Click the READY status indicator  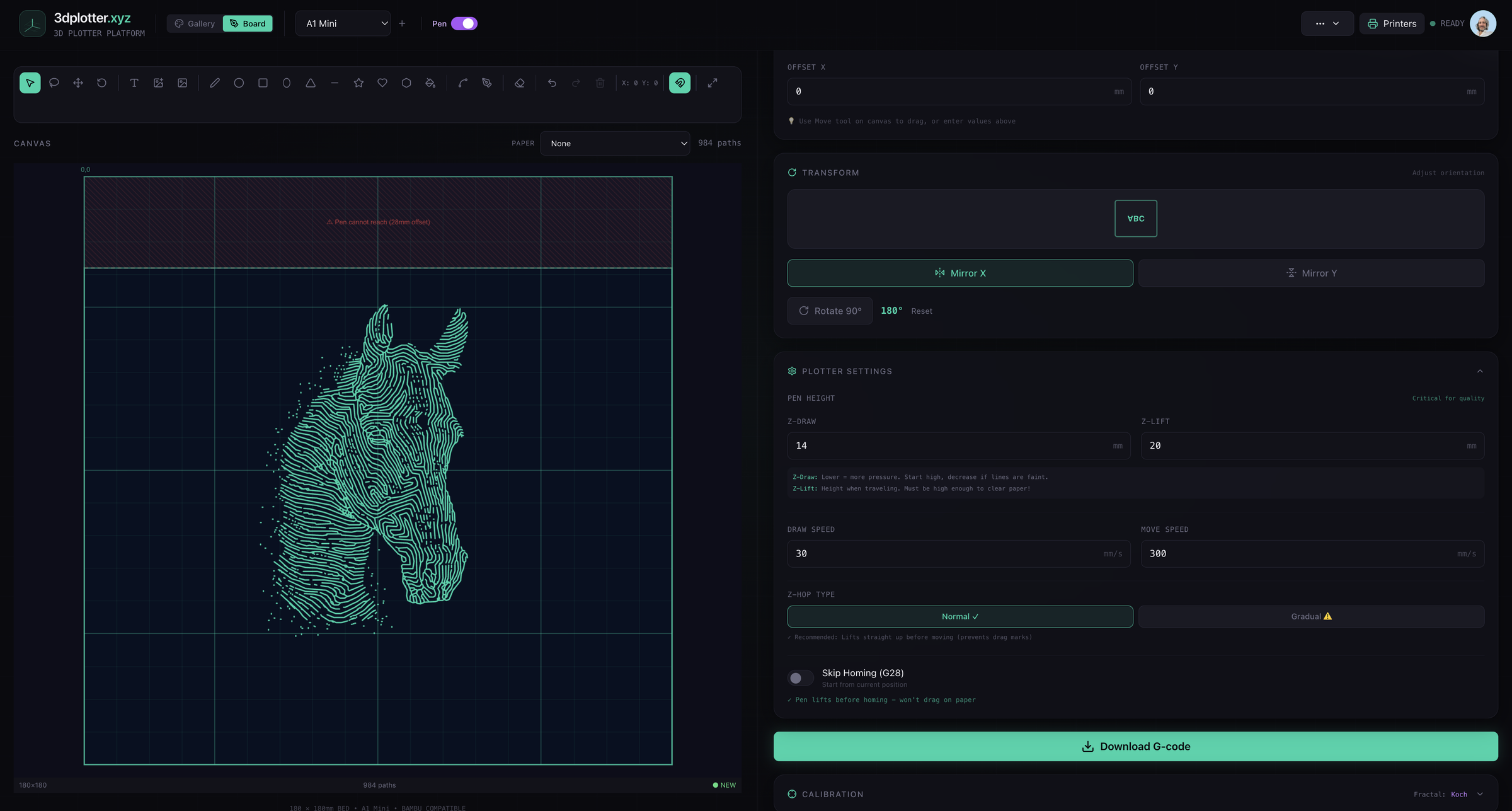coord(1447,24)
